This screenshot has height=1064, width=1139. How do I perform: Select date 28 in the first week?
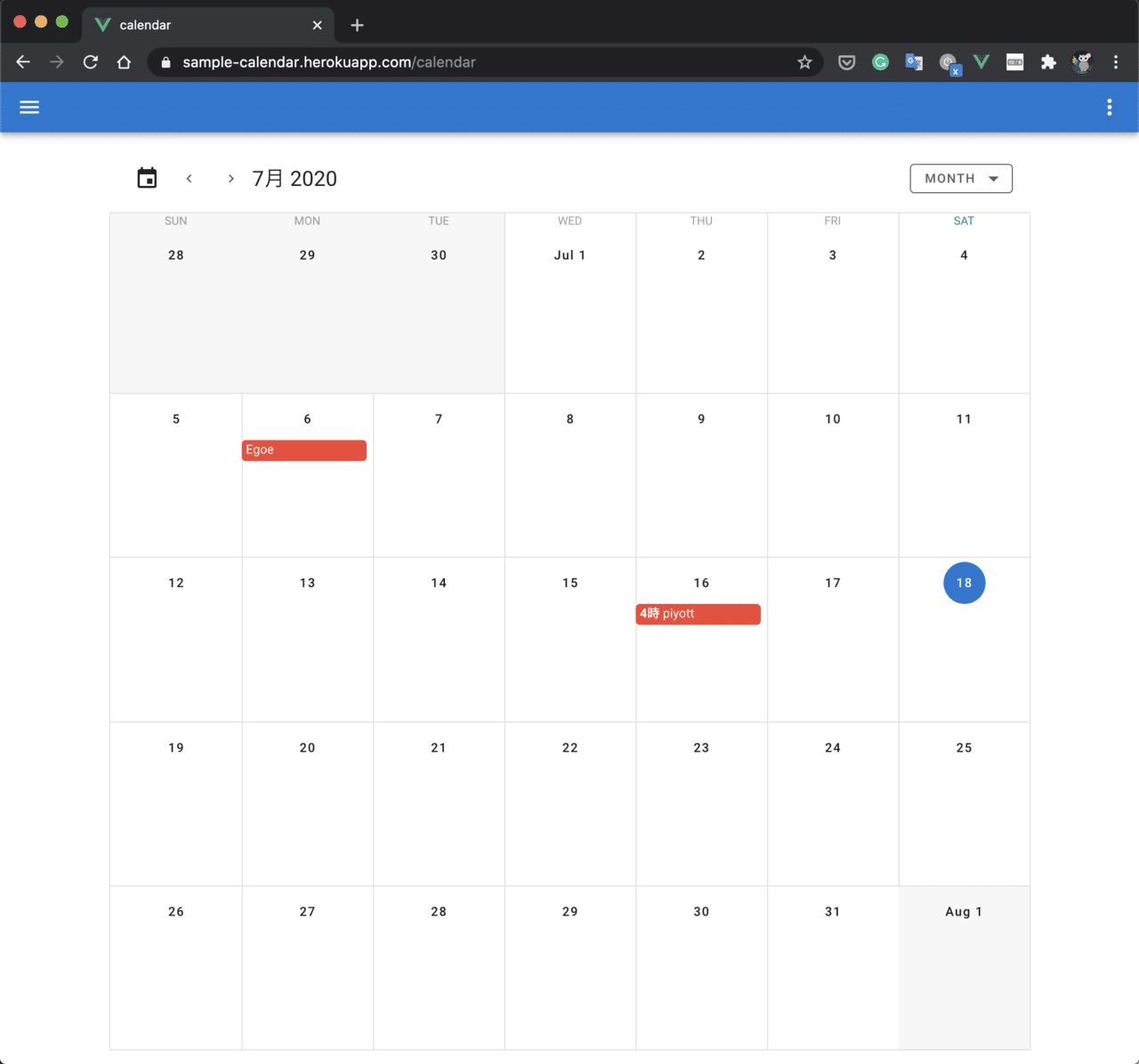[176, 255]
